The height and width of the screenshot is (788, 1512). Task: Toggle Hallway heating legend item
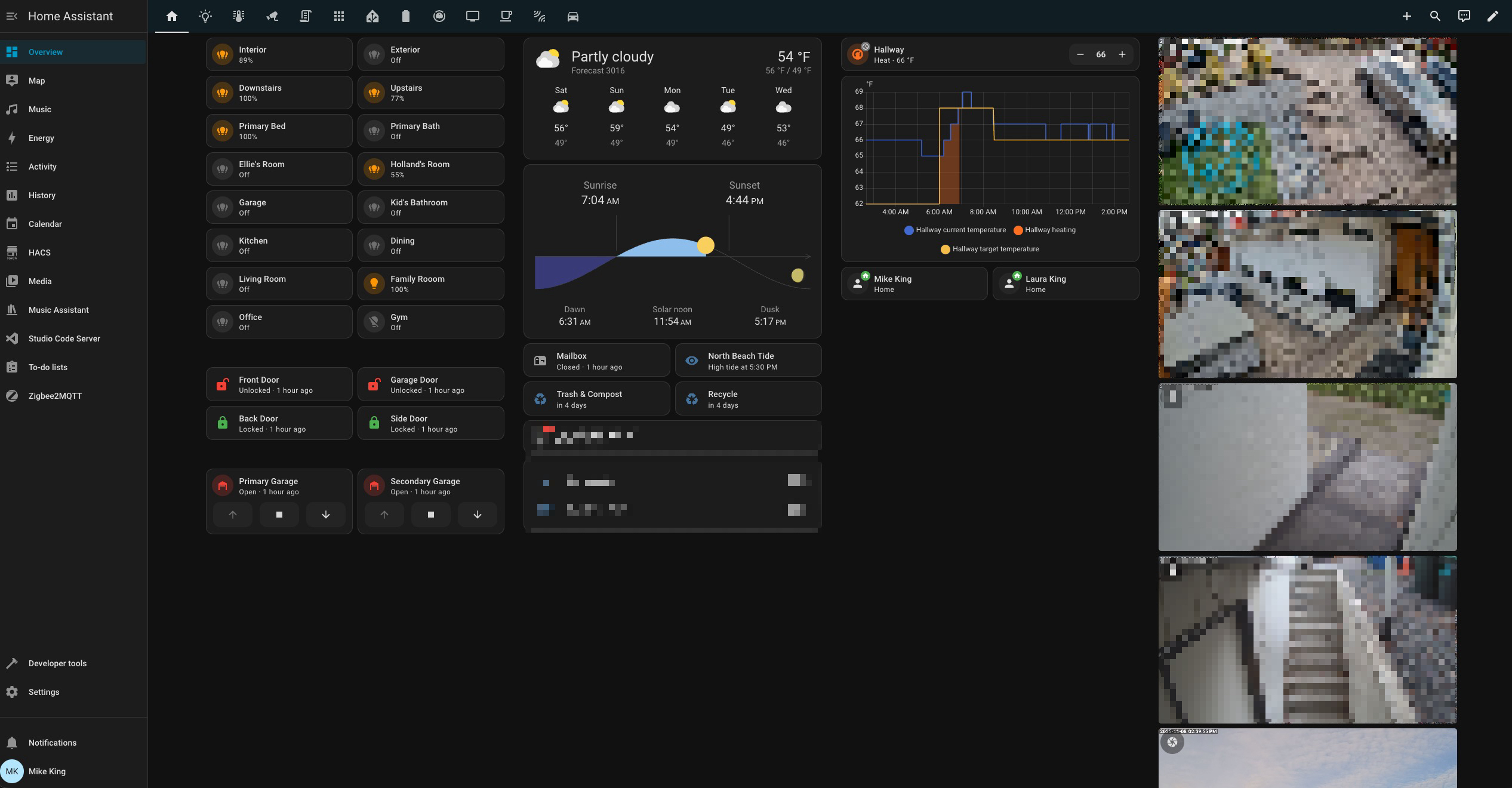tap(1045, 230)
